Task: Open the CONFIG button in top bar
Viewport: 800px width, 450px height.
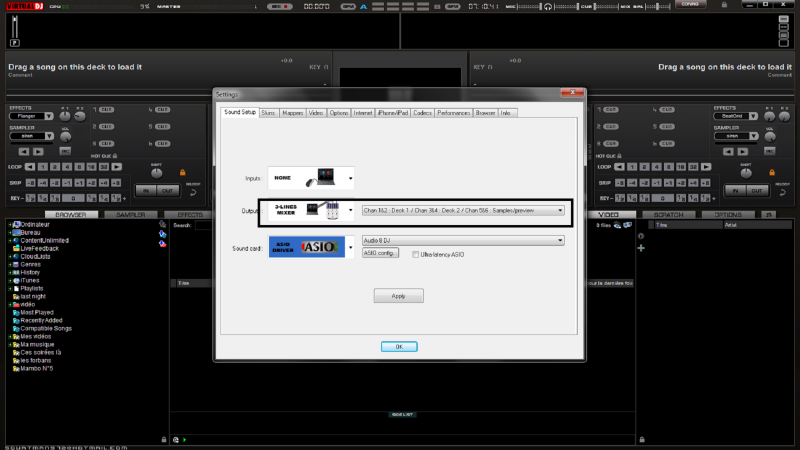Action: click(690, 4)
